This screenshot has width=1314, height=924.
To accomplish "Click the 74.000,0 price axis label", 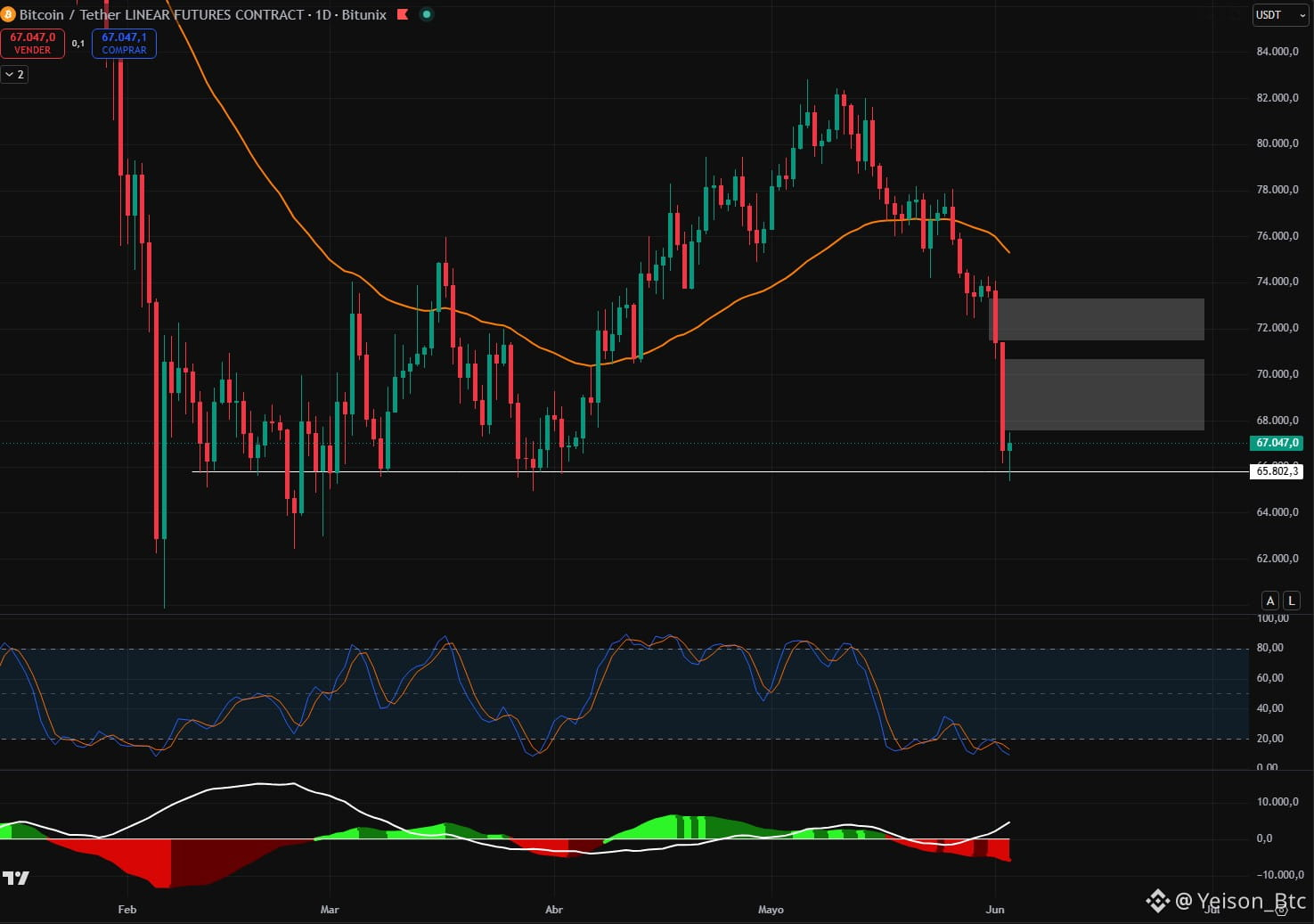I will click(1277, 282).
